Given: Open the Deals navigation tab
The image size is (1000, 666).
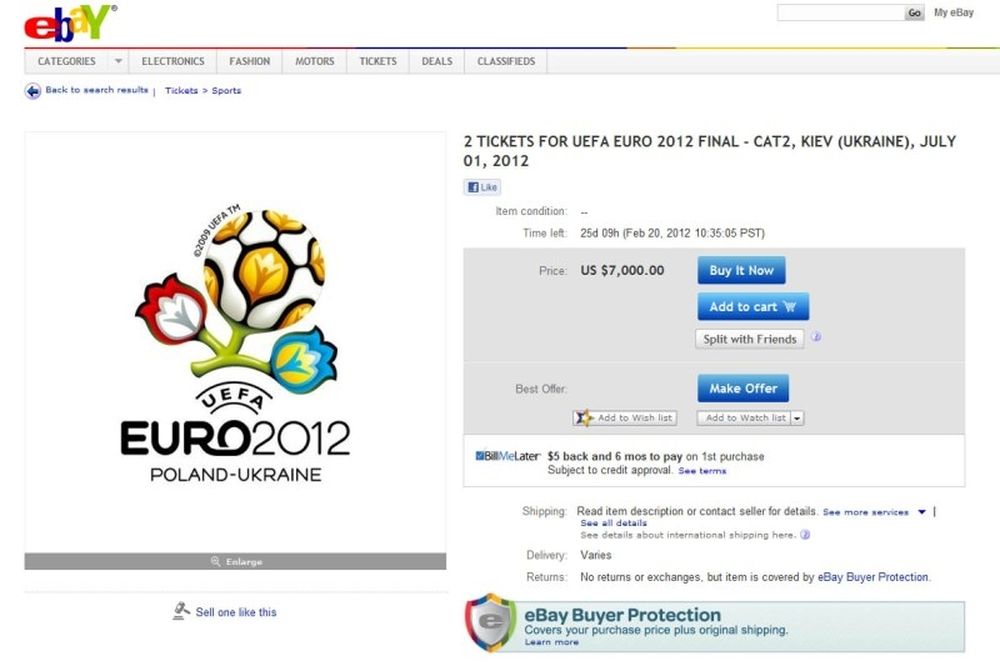Looking at the screenshot, I should click(x=437, y=62).
